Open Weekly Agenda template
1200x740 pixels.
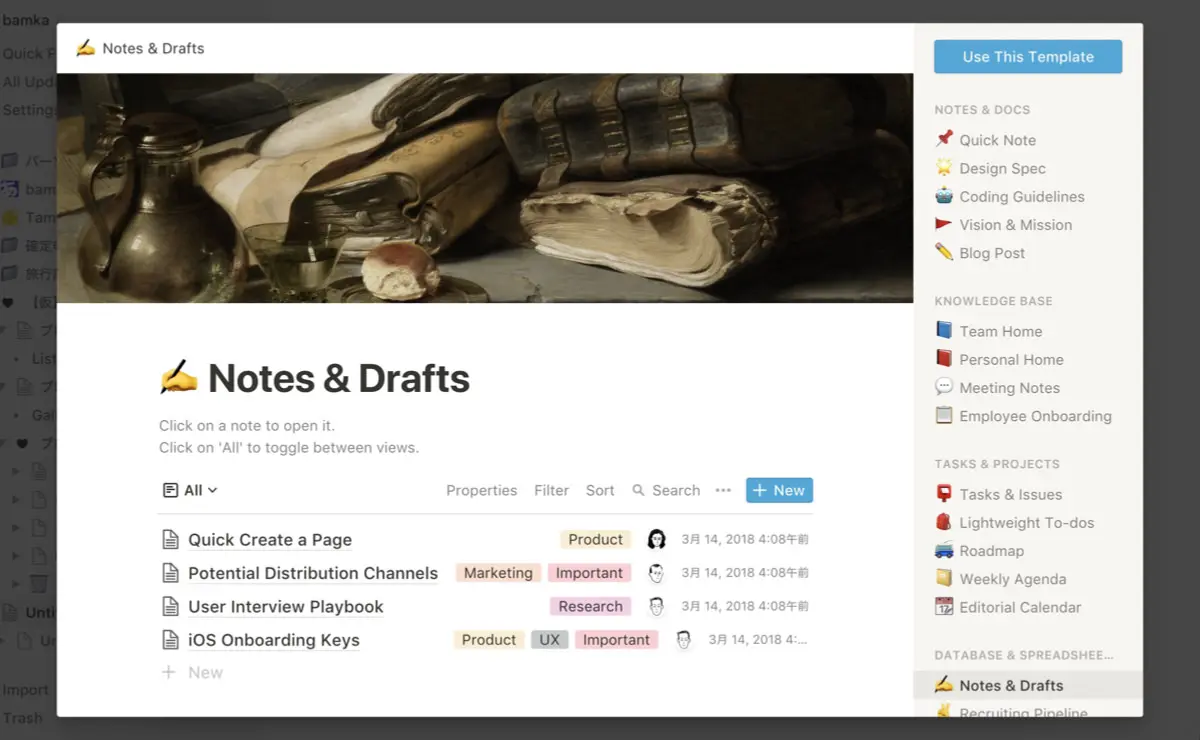pyautogui.click(x=1012, y=579)
